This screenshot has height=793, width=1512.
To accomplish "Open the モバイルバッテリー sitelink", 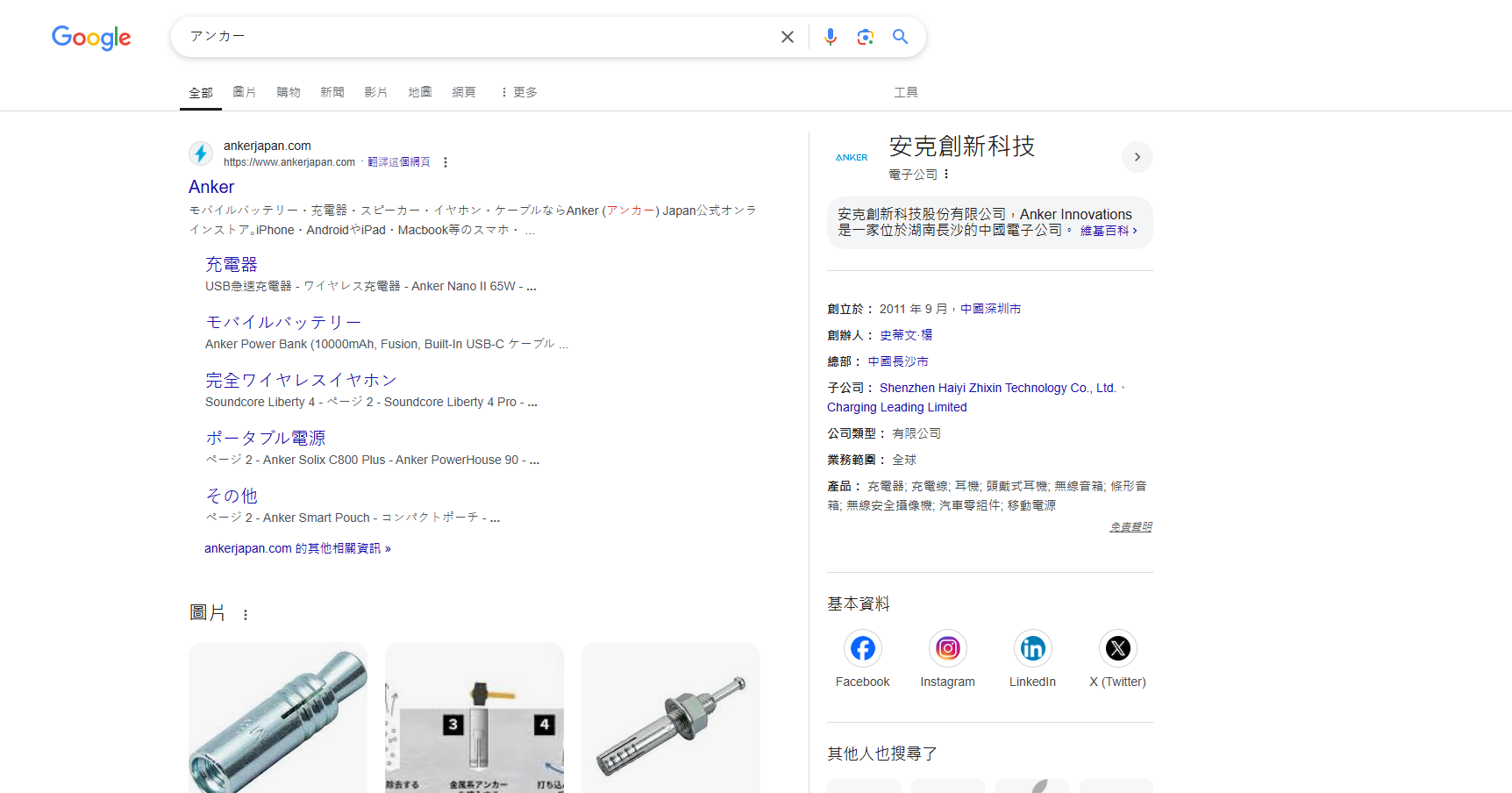I will (x=283, y=322).
